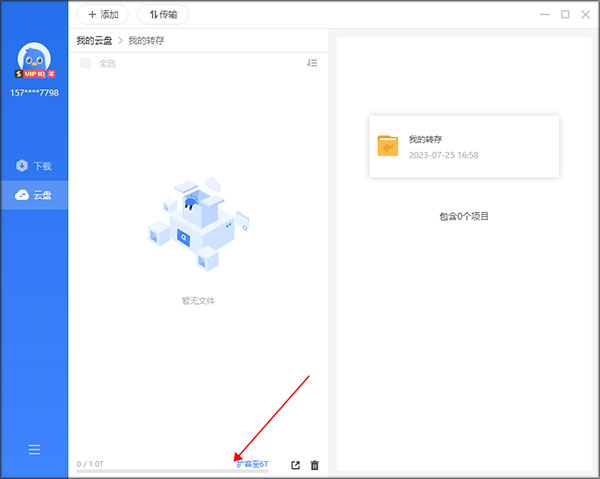
Task: Click the storage usage bar 0 / 1.0T
Action: (x=172, y=471)
